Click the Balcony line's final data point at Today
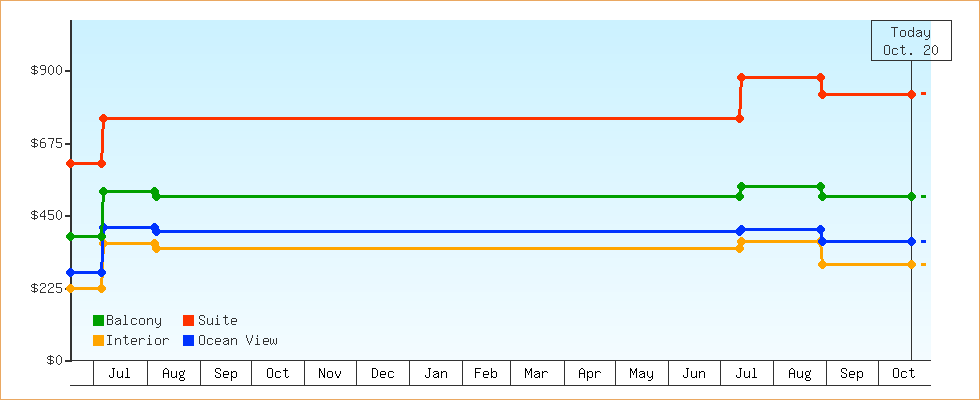Screen dimensions: 980x400 click(911, 197)
